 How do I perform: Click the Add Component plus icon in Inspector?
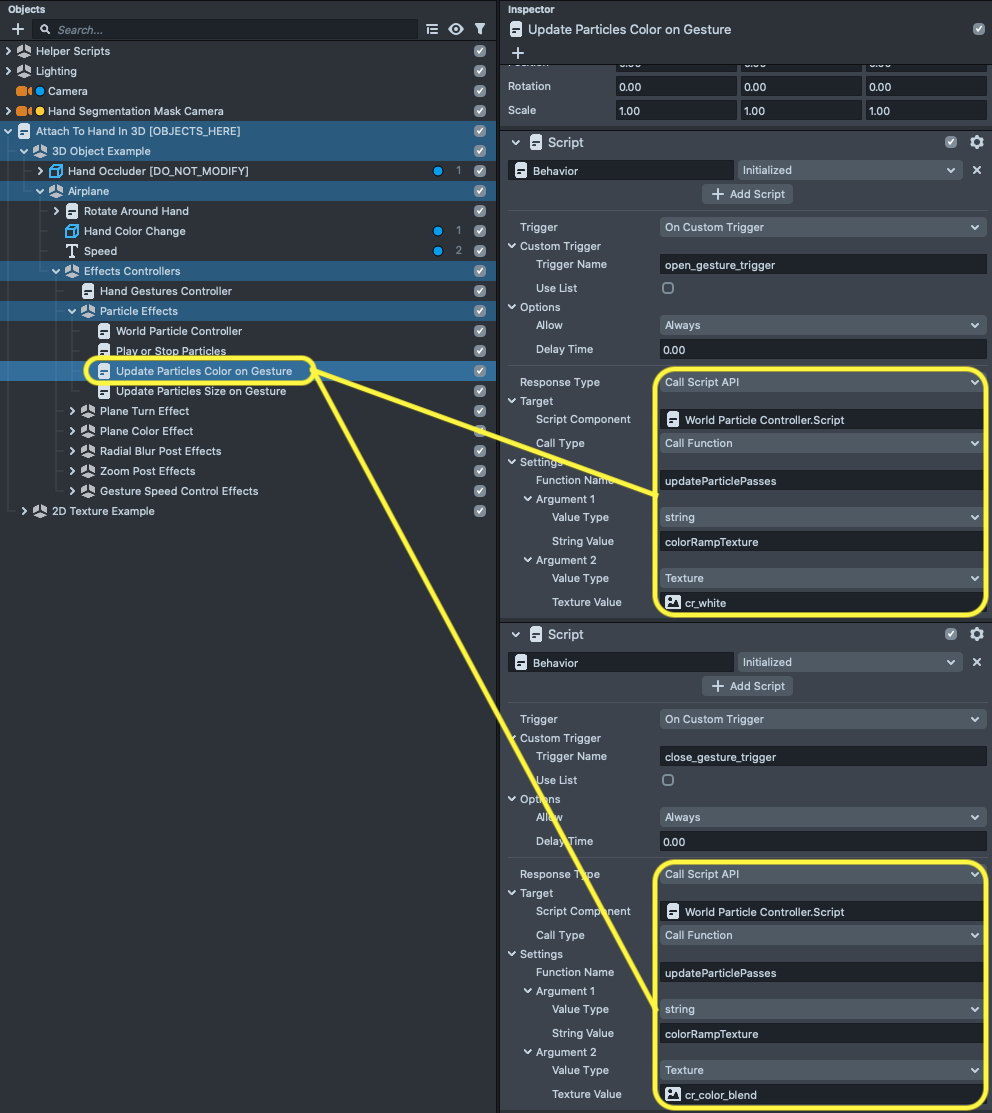point(517,52)
